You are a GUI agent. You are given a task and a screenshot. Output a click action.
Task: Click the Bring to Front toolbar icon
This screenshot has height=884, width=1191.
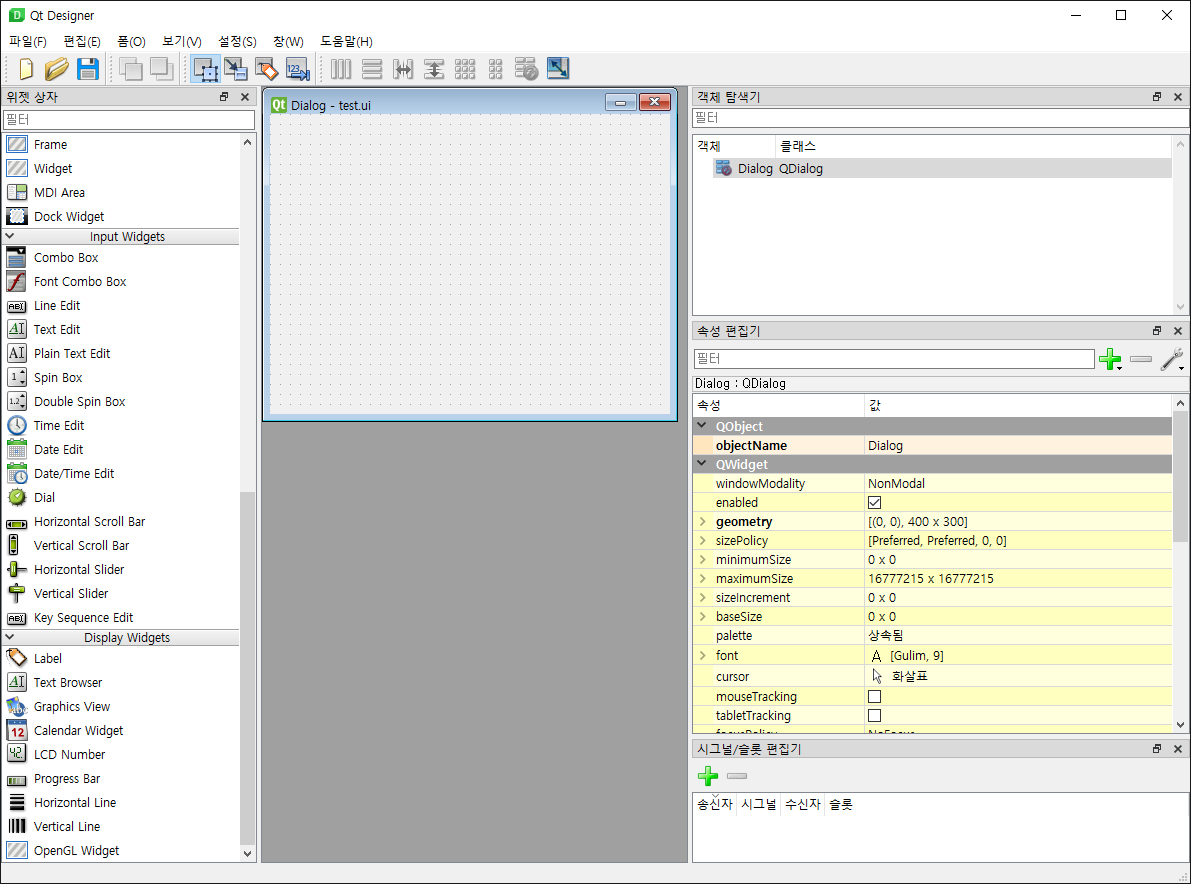[x=161, y=69]
